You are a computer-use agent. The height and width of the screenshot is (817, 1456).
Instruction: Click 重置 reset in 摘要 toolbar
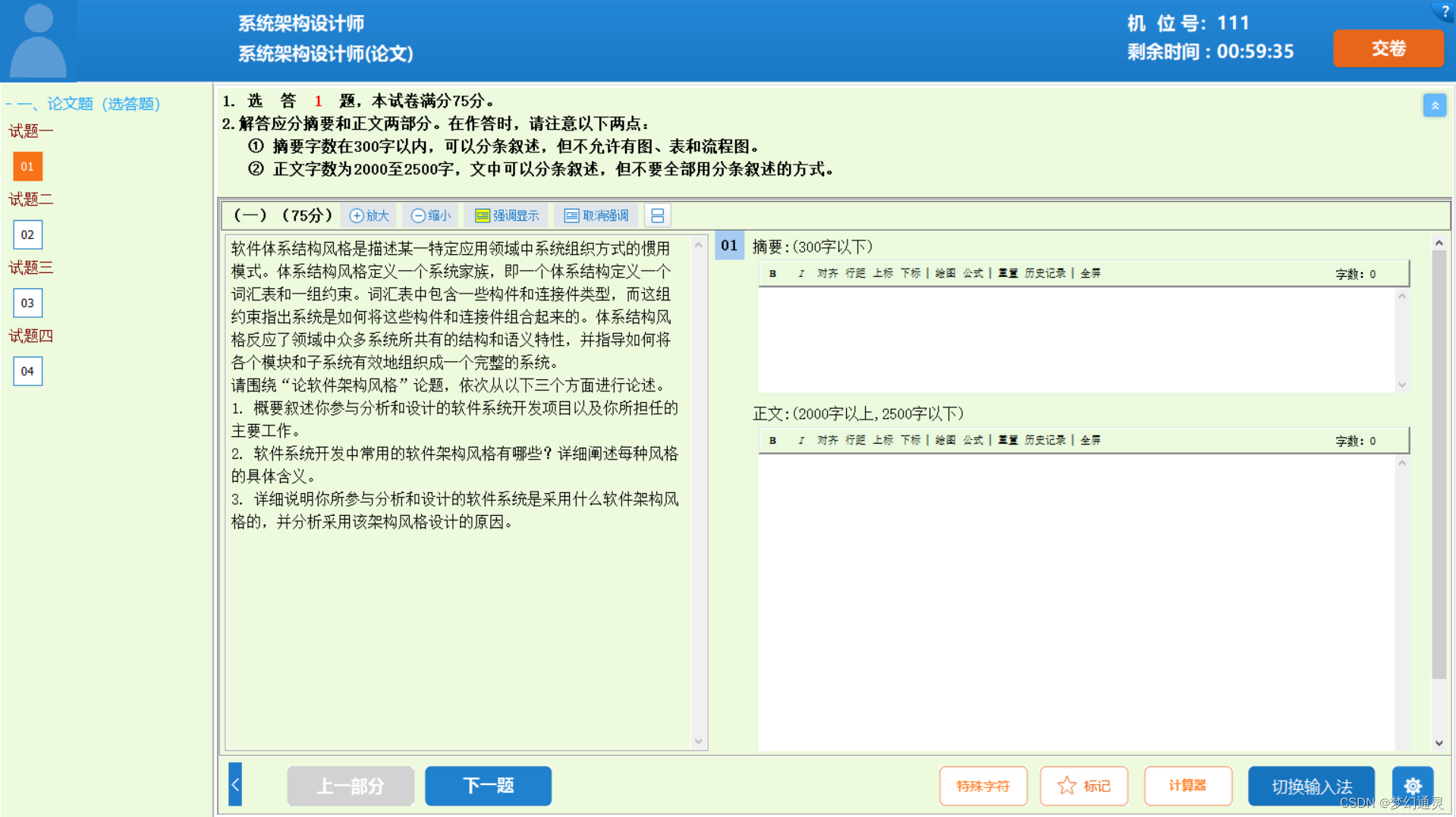point(1008,274)
